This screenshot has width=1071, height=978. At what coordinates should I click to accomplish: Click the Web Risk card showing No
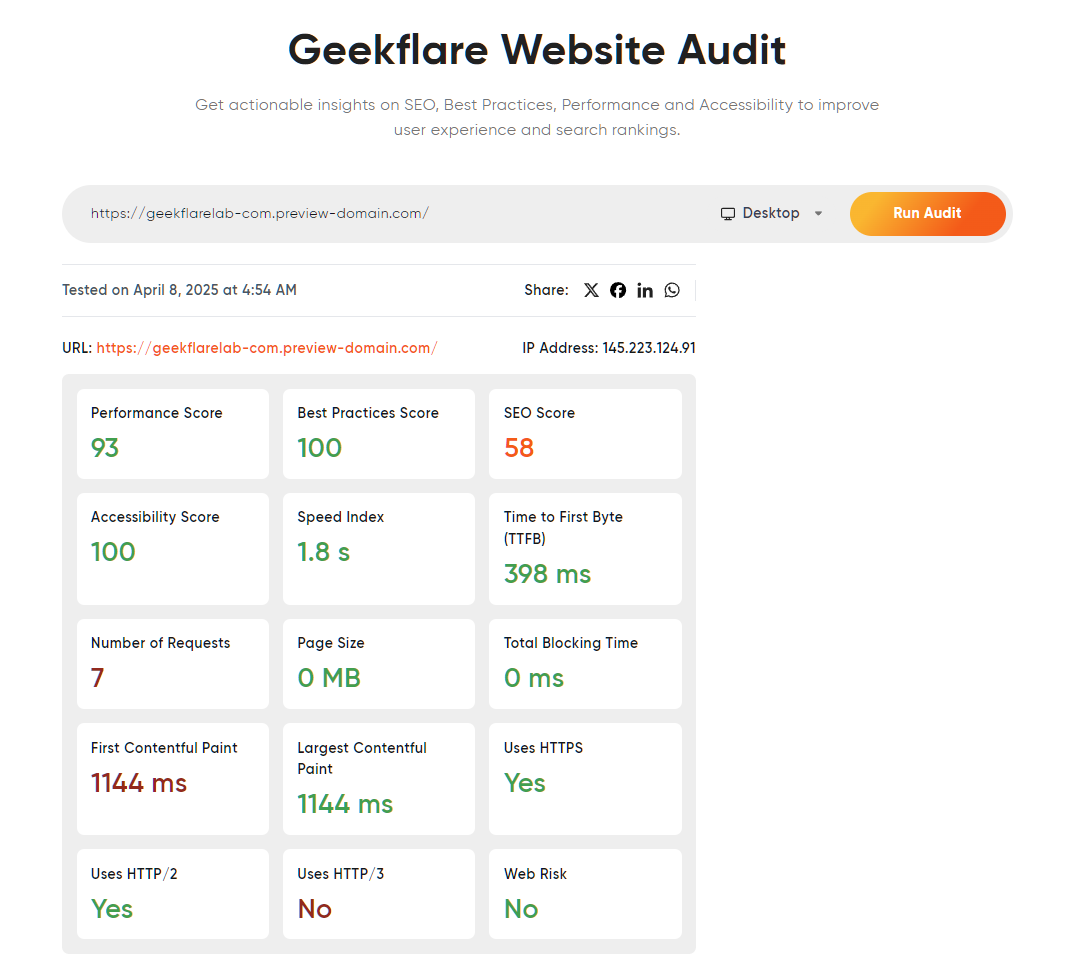tap(585, 893)
